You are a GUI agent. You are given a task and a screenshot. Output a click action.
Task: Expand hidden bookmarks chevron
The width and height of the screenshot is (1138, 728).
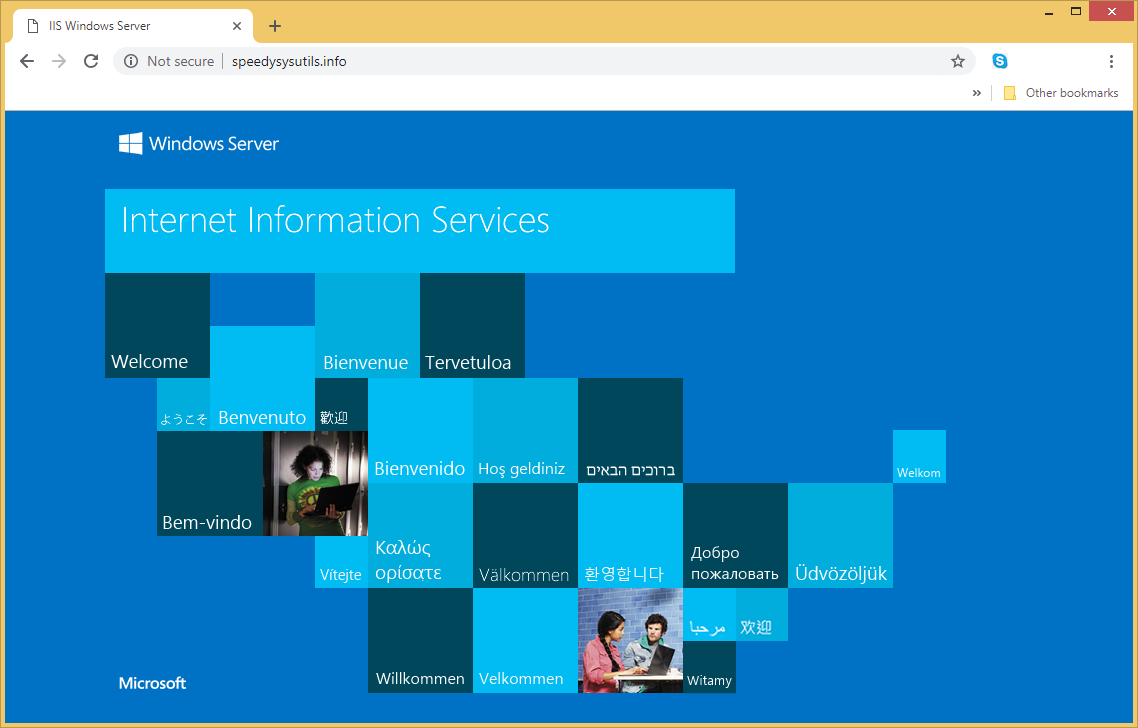pyautogui.click(x=976, y=93)
